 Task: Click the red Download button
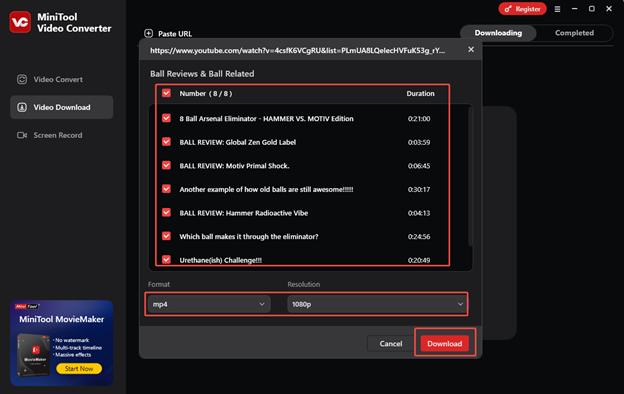tap(445, 343)
